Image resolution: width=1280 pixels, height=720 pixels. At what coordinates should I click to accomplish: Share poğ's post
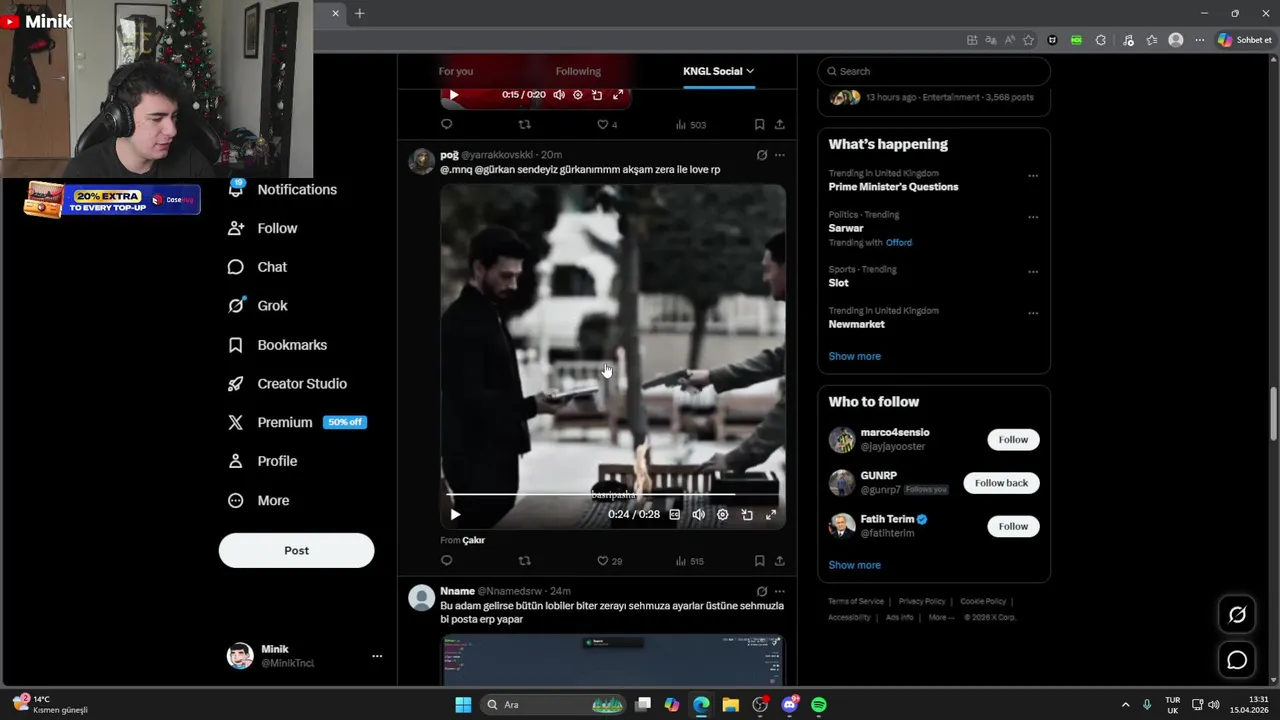click(x=780, y=561)
